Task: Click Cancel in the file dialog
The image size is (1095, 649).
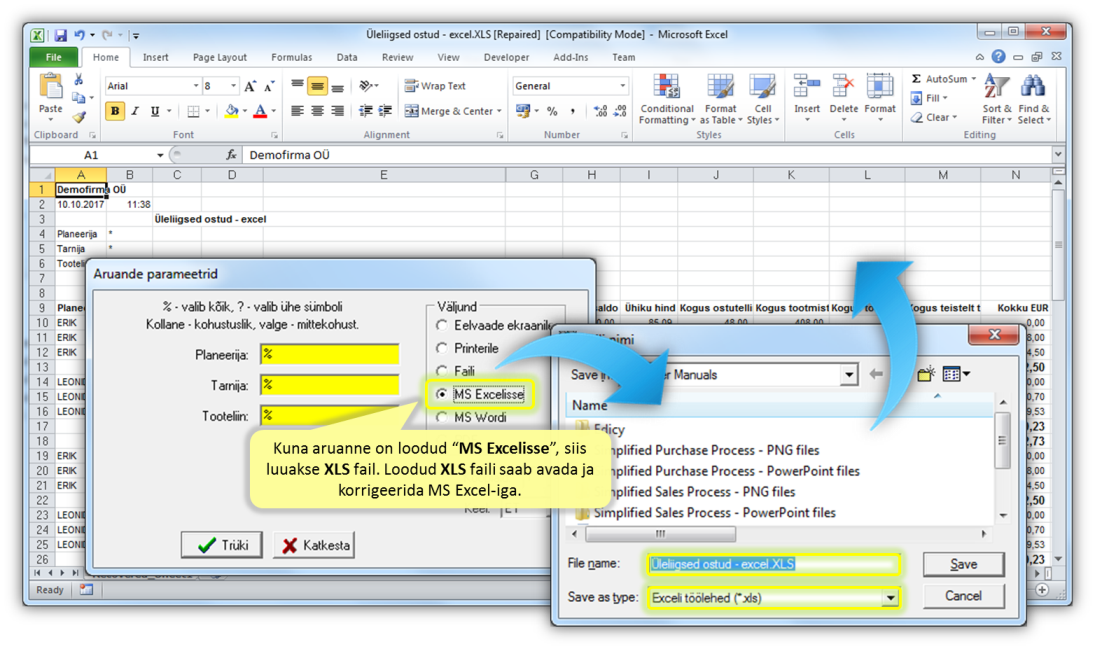Action: 963,596
